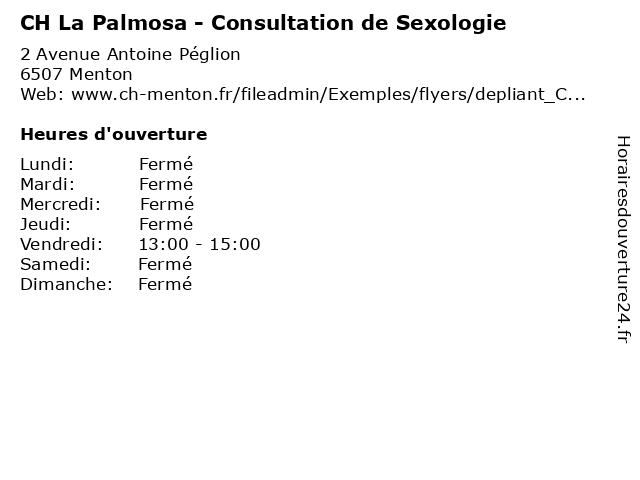The width and height of the screenshot is (640, 480).
Task: Click Fermé status beside Lundi
Action: [166, 164]
